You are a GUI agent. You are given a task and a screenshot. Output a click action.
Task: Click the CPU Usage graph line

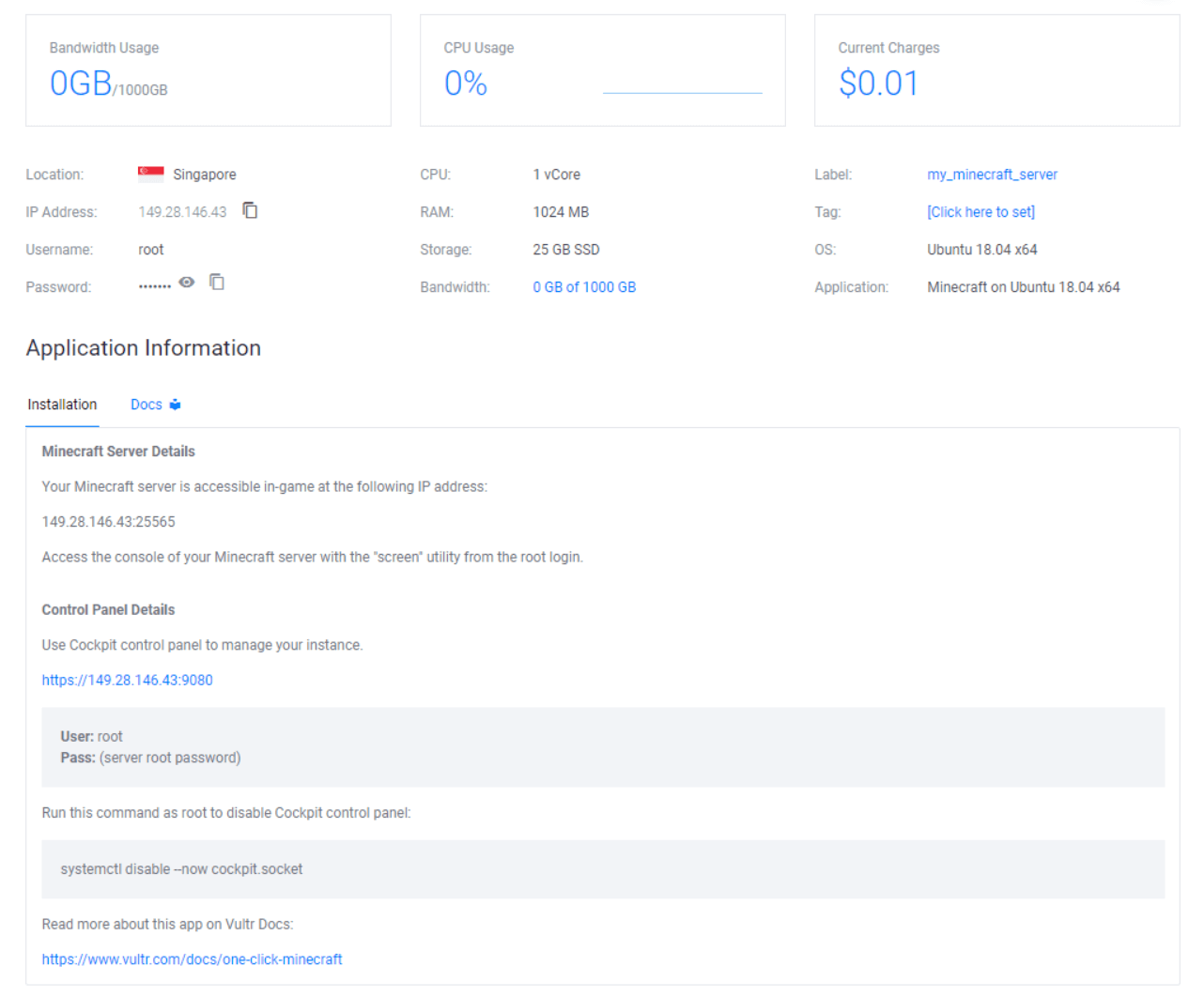click(x=683, y=92)
